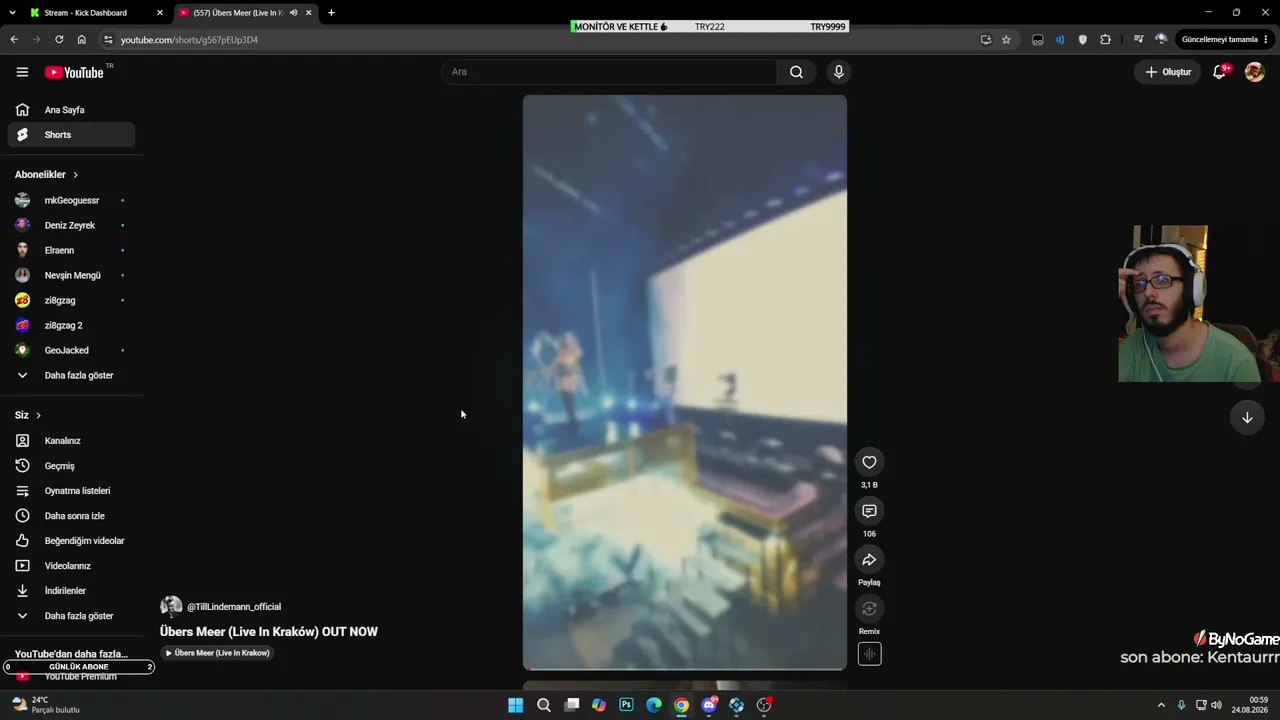Expand Siz list's Daha fazla göster
Image resolution: width=1280 pixels, height=720 pixels.
71,616
